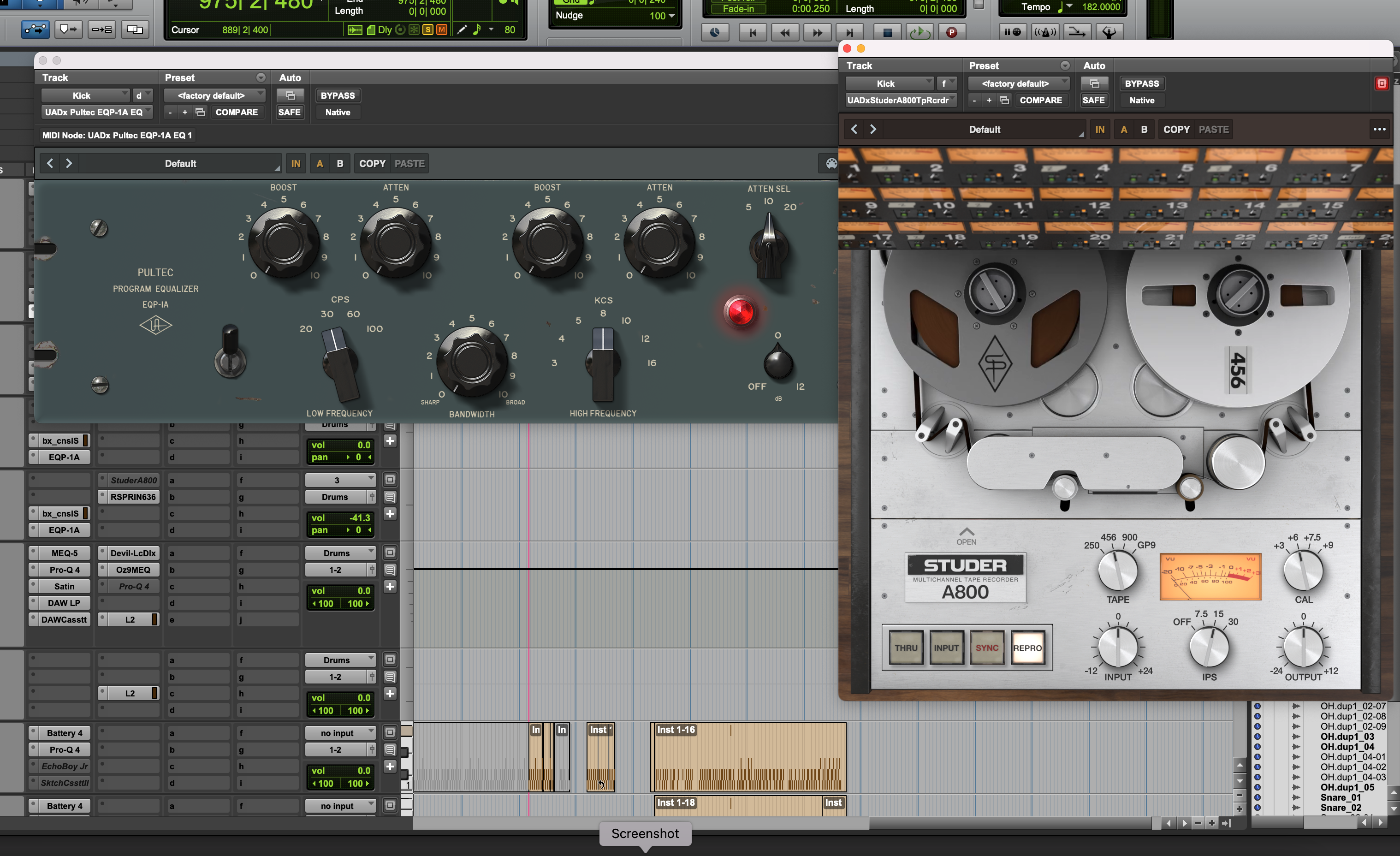1400x856 pixels.
Task: Click the Pultec low-frequency BOOST knob
Action: [284, 243]
